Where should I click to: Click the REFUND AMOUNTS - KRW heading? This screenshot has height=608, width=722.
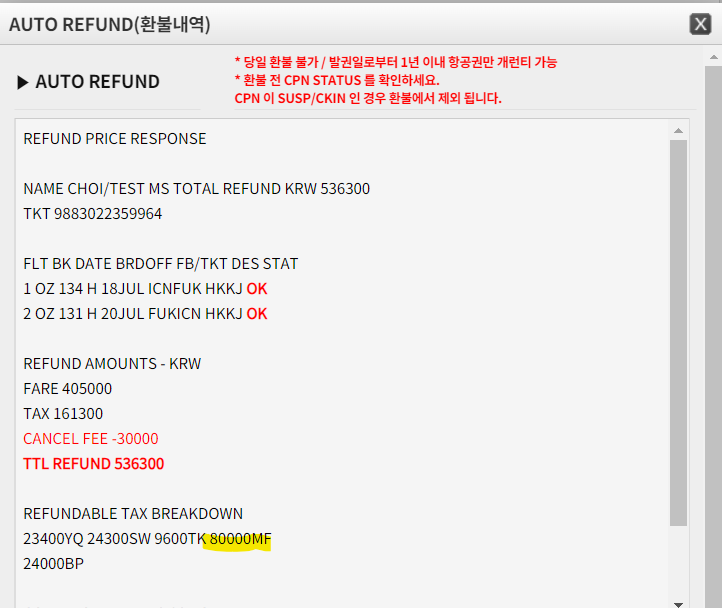tap(112, 364)
